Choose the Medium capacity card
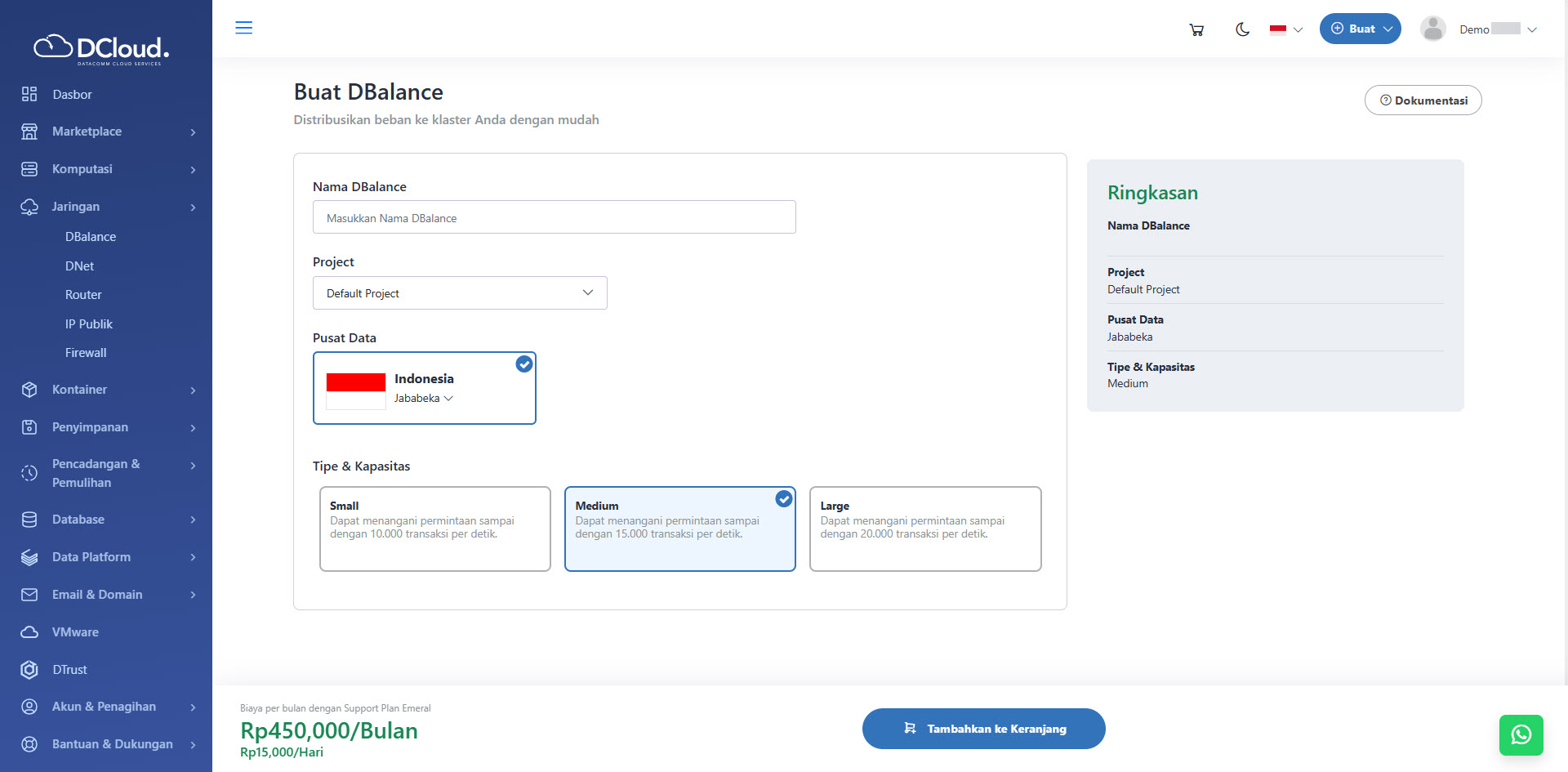 679,529
